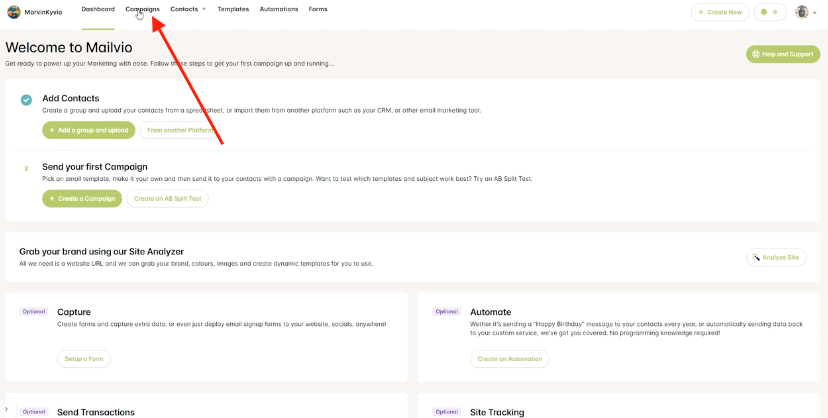The image size is (828, 418).
Task: Click the step 2 number beside Send your first Campaign
Action: [x=26, y=168]
